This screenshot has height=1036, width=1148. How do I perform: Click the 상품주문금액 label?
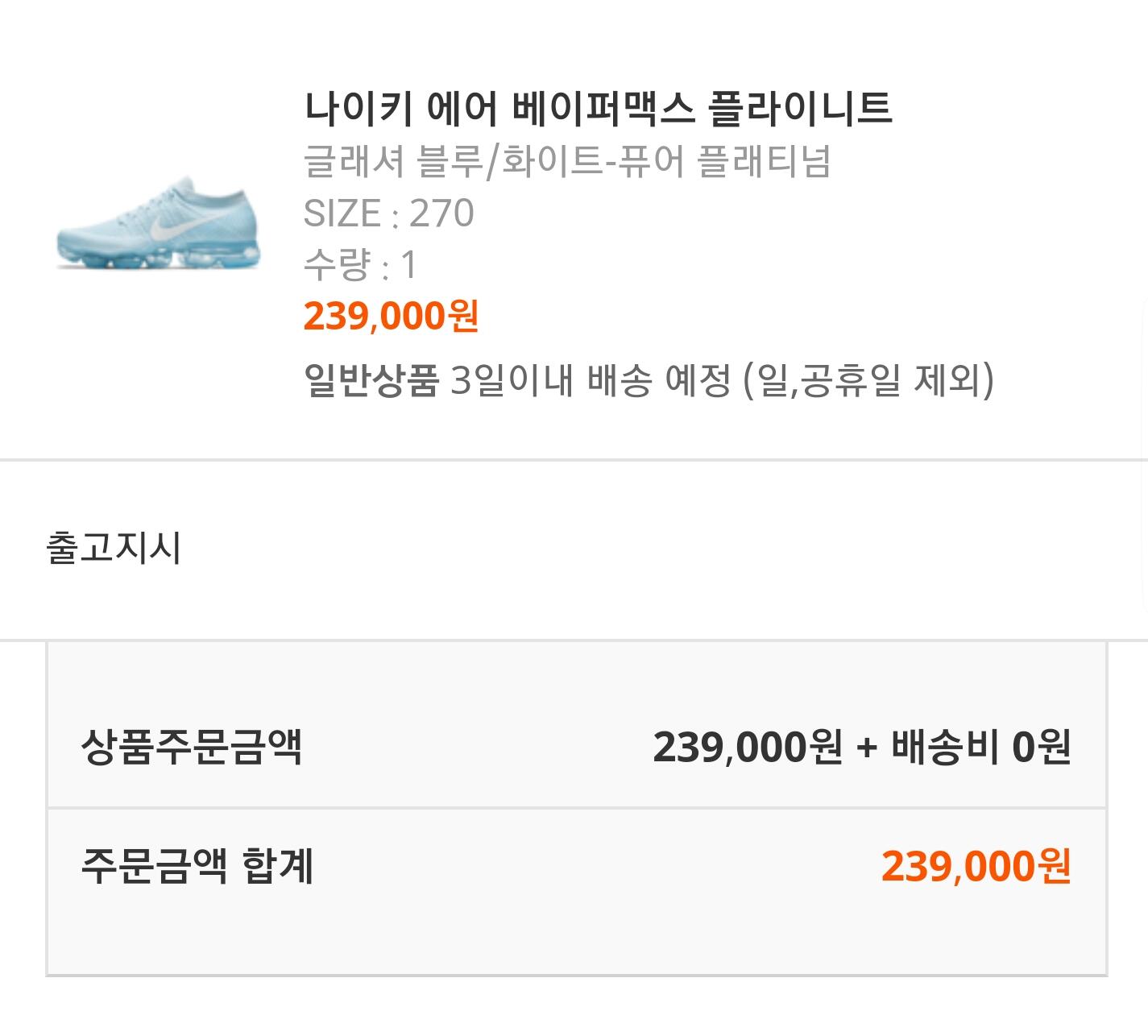(x=192, y=747)
